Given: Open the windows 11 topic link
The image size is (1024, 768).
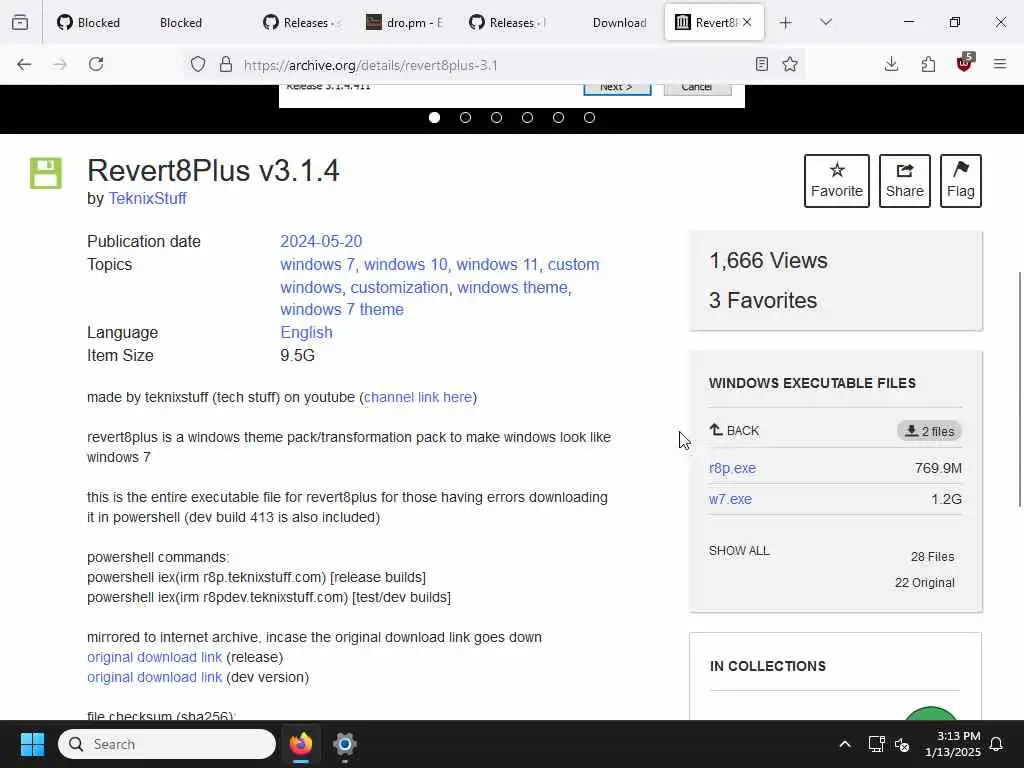Looking at the screenshot, I should (x=497, y=264).
